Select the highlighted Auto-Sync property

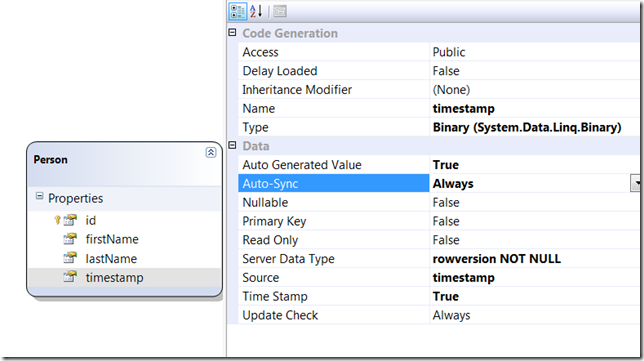tap(334, 183)
